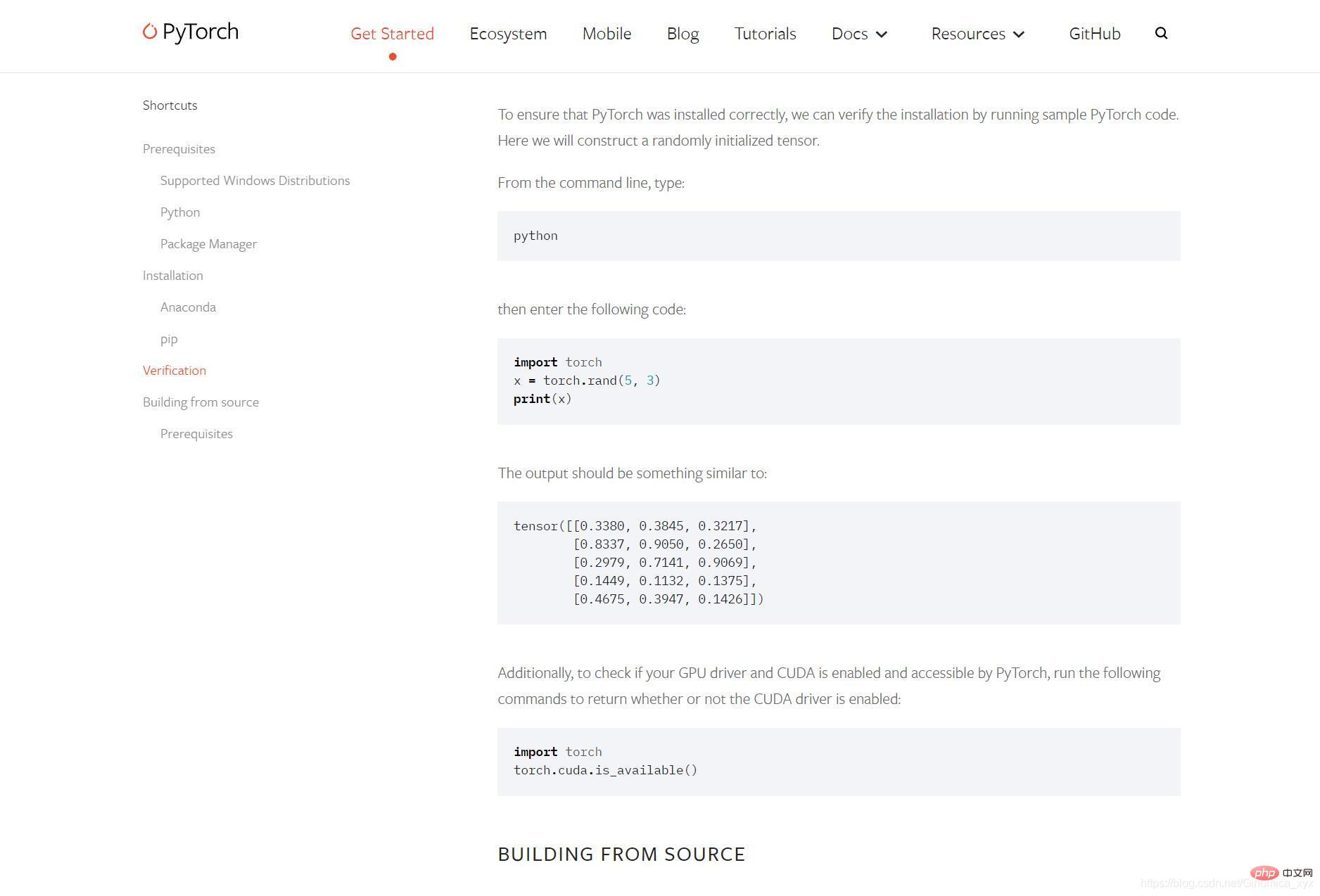Image resolution: width=1320 pixels, height=896 pixels.
Task: Visit the GitHub link in navigation
Action: [1094, 34]
